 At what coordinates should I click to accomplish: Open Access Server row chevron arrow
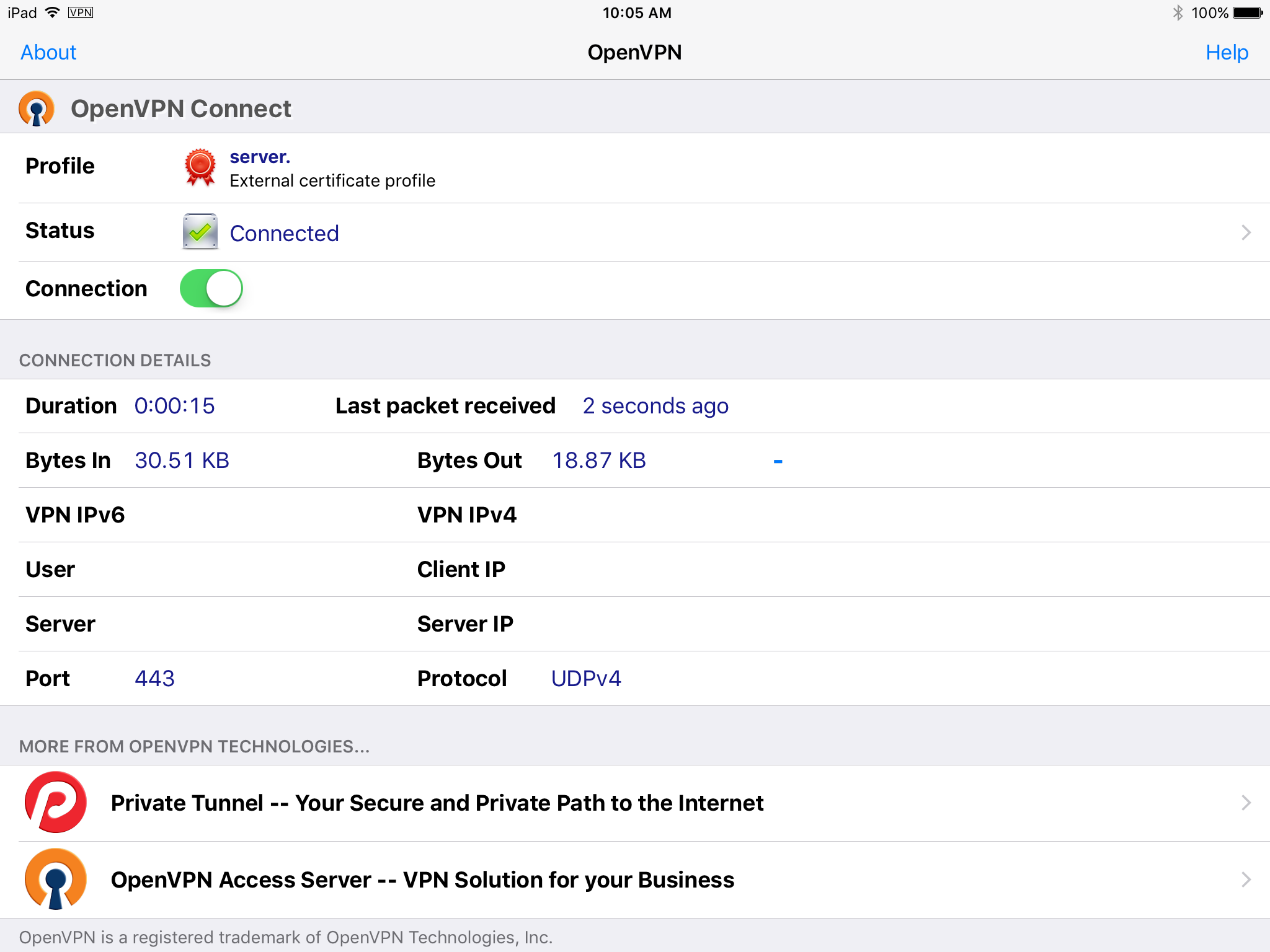1246,879
